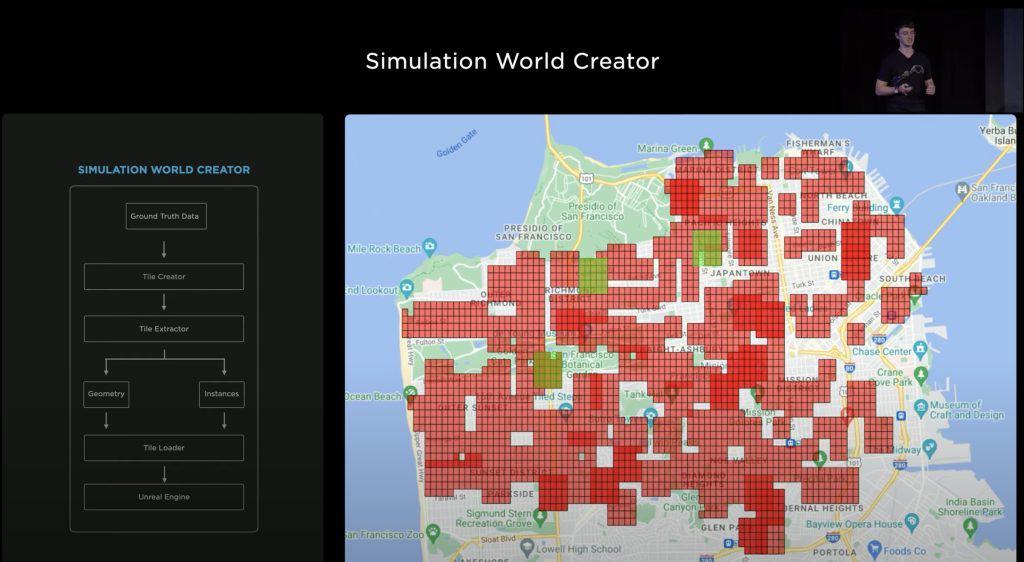Click the Mile Rock Beach camera pin

tap(430, 247)
